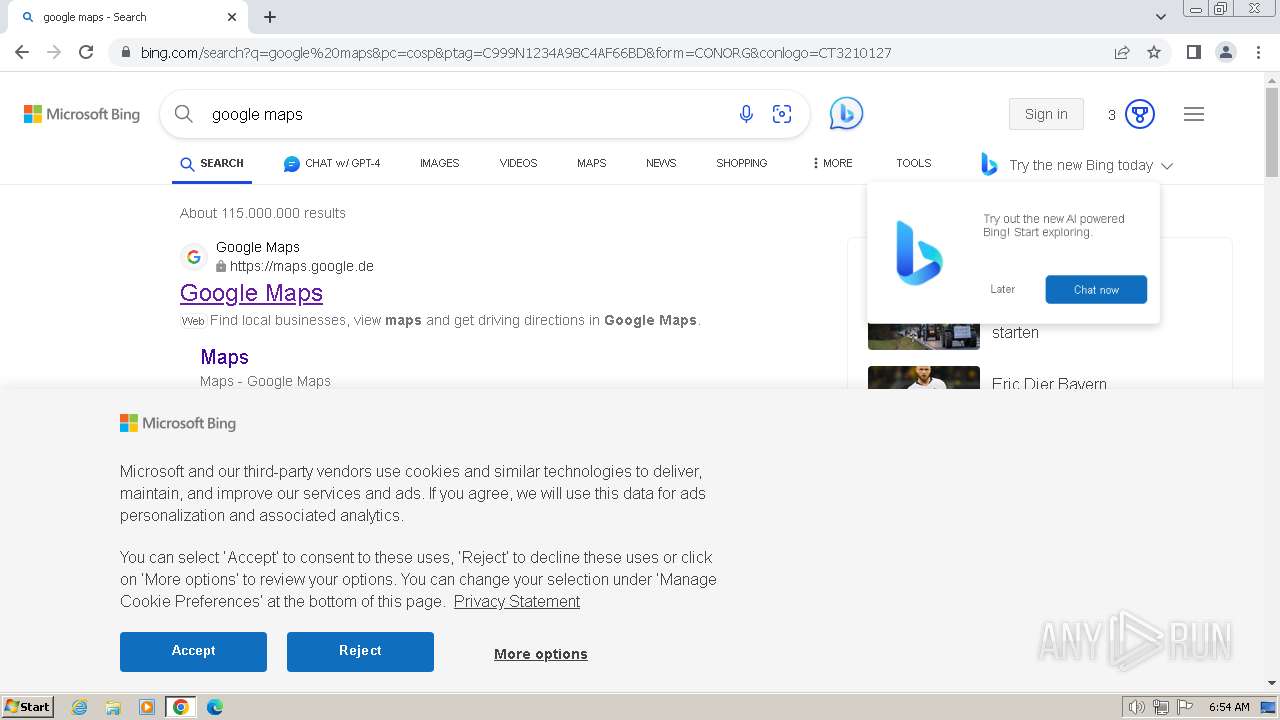
Task: Open Eric Dier Bayern headline
Action: click(1049, 383)
